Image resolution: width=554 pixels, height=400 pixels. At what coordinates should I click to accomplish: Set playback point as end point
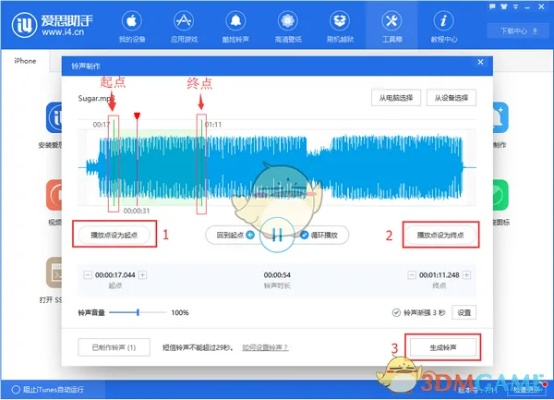tap(440, 235)
